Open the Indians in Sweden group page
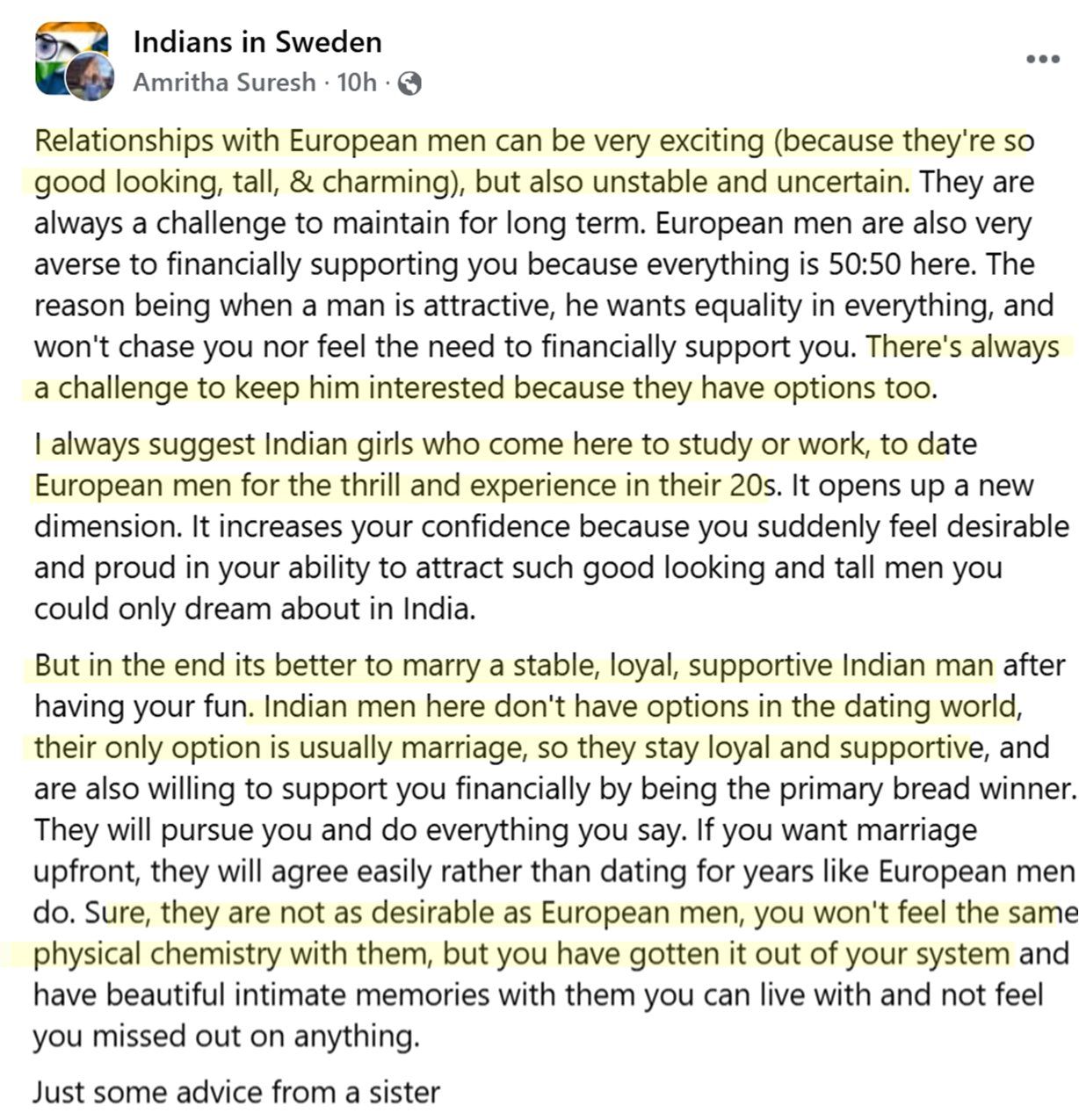The height and width of the screenshot is (1120, 1079). pyautogui.click(x=257, y=42)
